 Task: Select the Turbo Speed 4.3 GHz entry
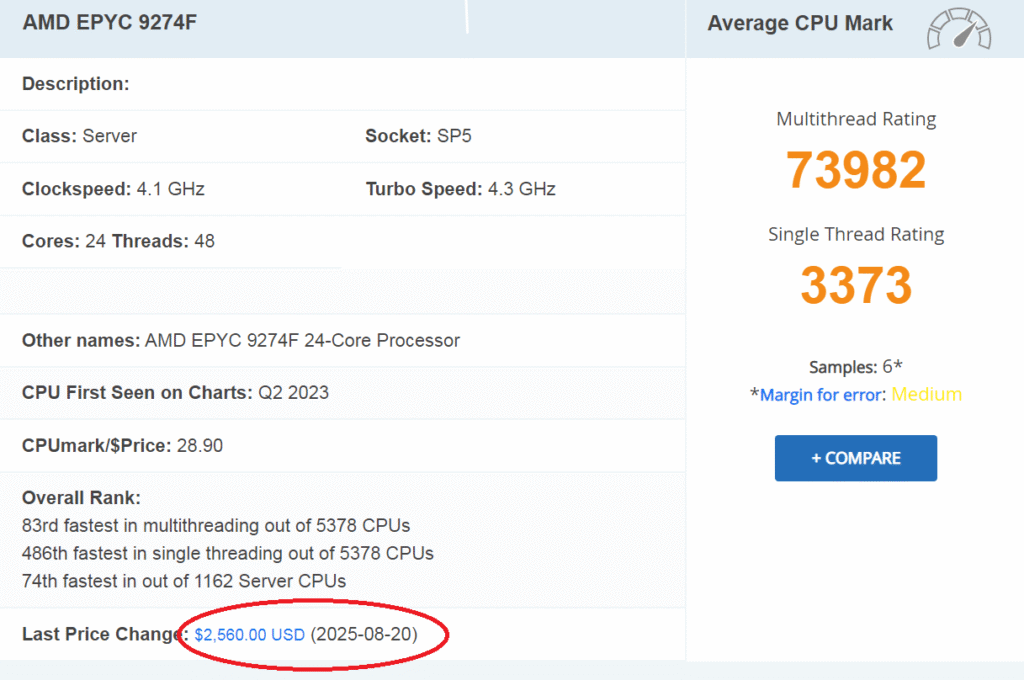460,189
